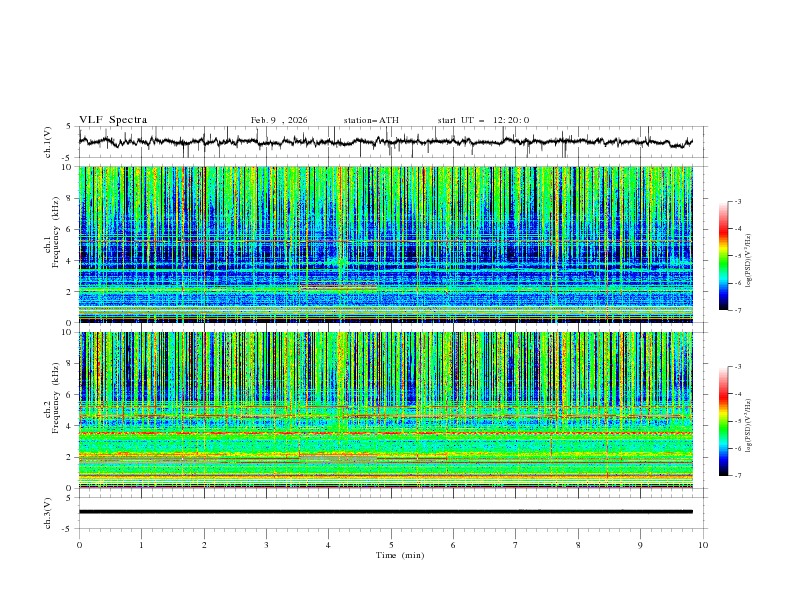
Task: Click the lower color scale bar for ch.2
Action: click(x=723, y=421)
